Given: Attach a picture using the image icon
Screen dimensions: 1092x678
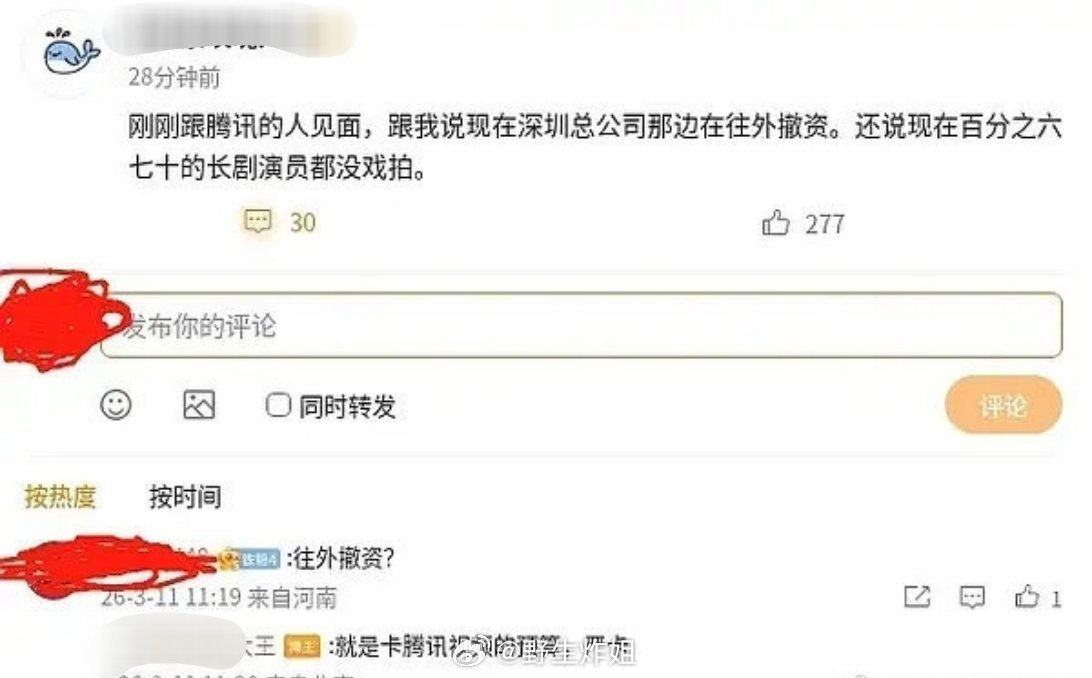Looking at the screenshot, I should point(199,404).
